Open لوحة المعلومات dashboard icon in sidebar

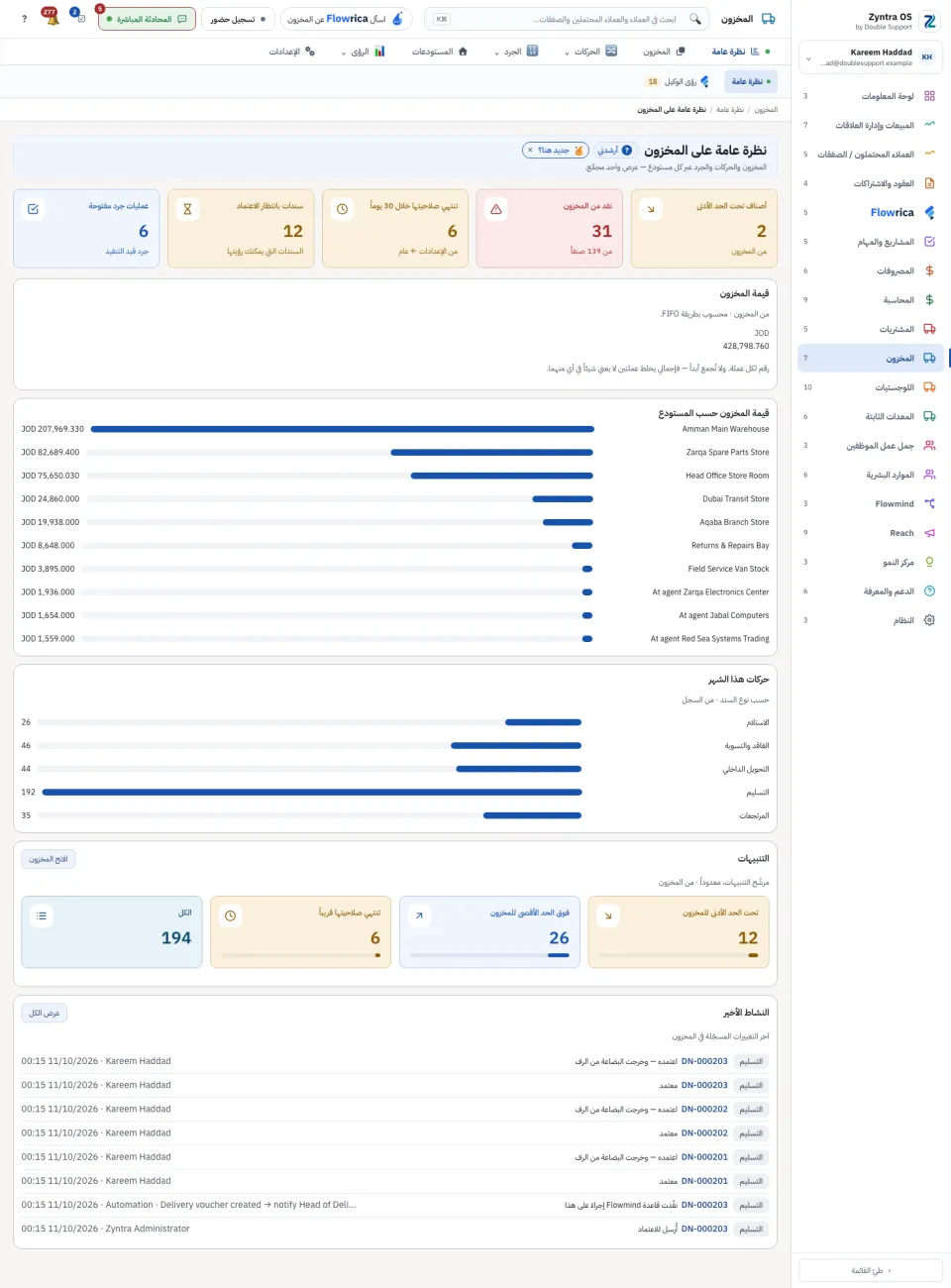click(929, 96)
